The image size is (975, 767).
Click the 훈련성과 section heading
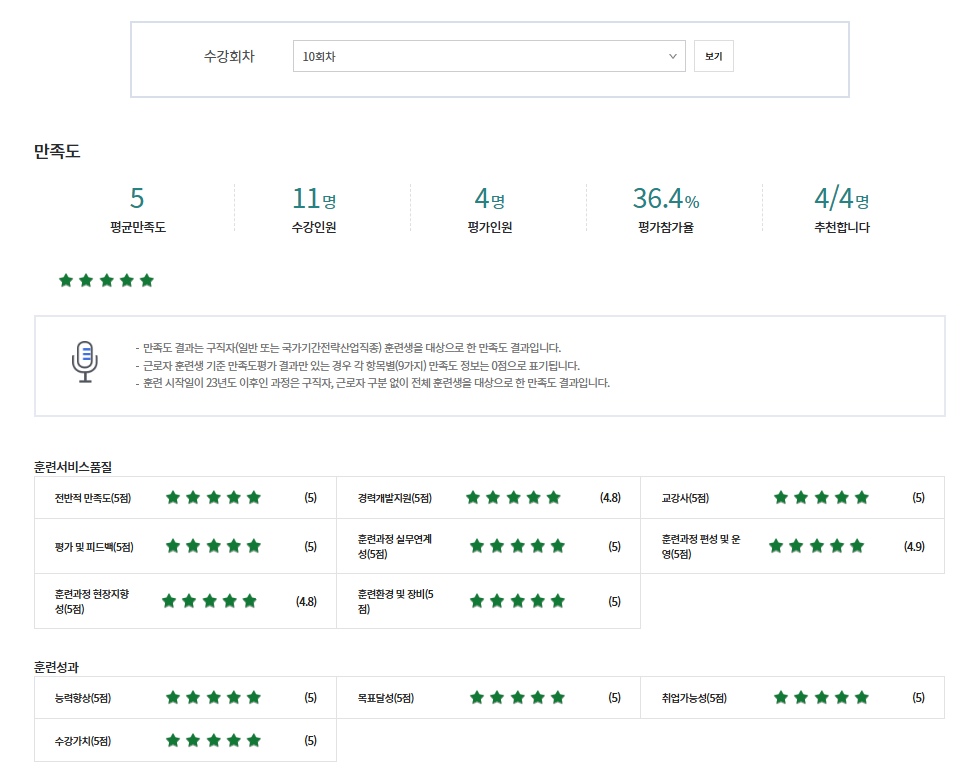click(x=56, y=667)
